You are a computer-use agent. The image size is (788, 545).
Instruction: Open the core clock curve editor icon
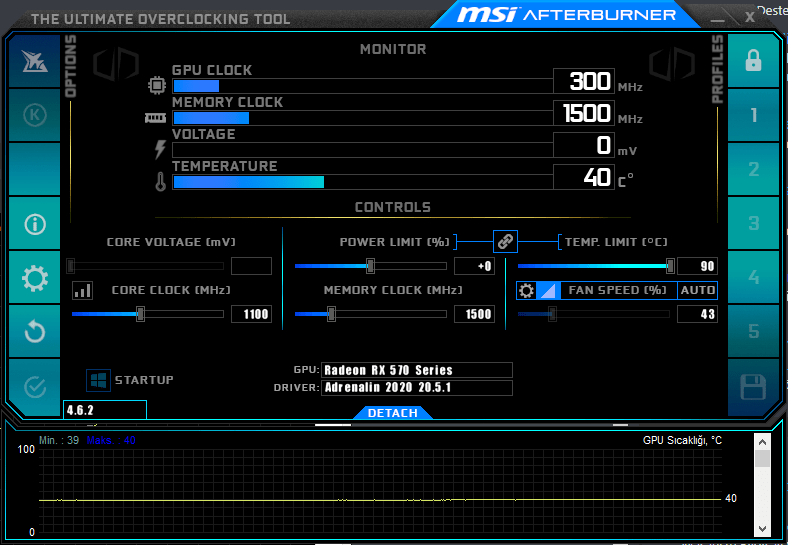82,290
